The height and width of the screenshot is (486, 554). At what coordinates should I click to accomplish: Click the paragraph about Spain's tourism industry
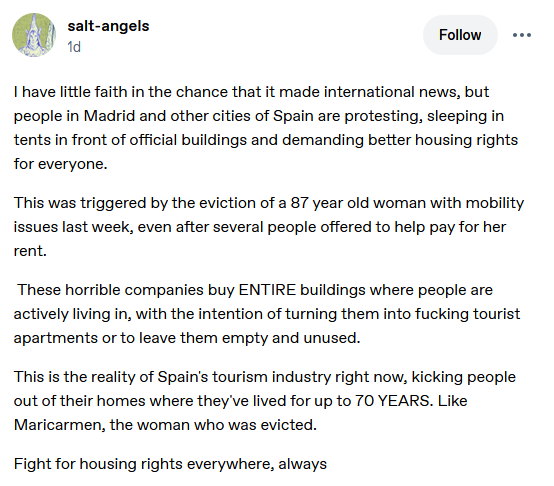point(265,401)
